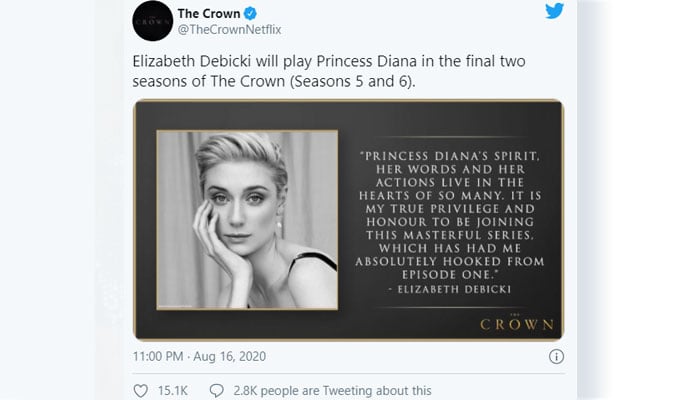Click the blue verified badge

(x=250, y=13)
